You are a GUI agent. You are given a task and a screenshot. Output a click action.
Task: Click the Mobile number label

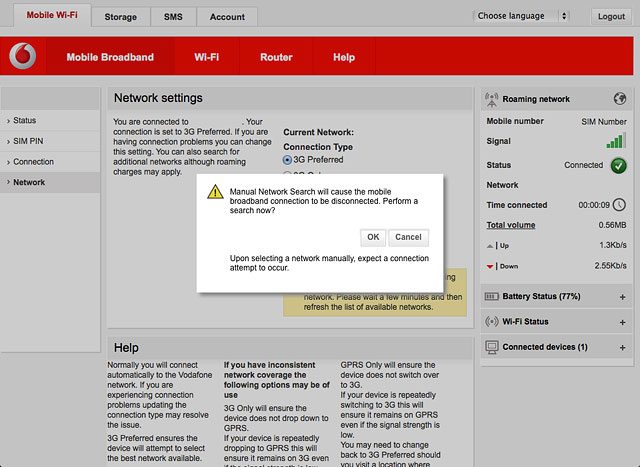point(515,121)
